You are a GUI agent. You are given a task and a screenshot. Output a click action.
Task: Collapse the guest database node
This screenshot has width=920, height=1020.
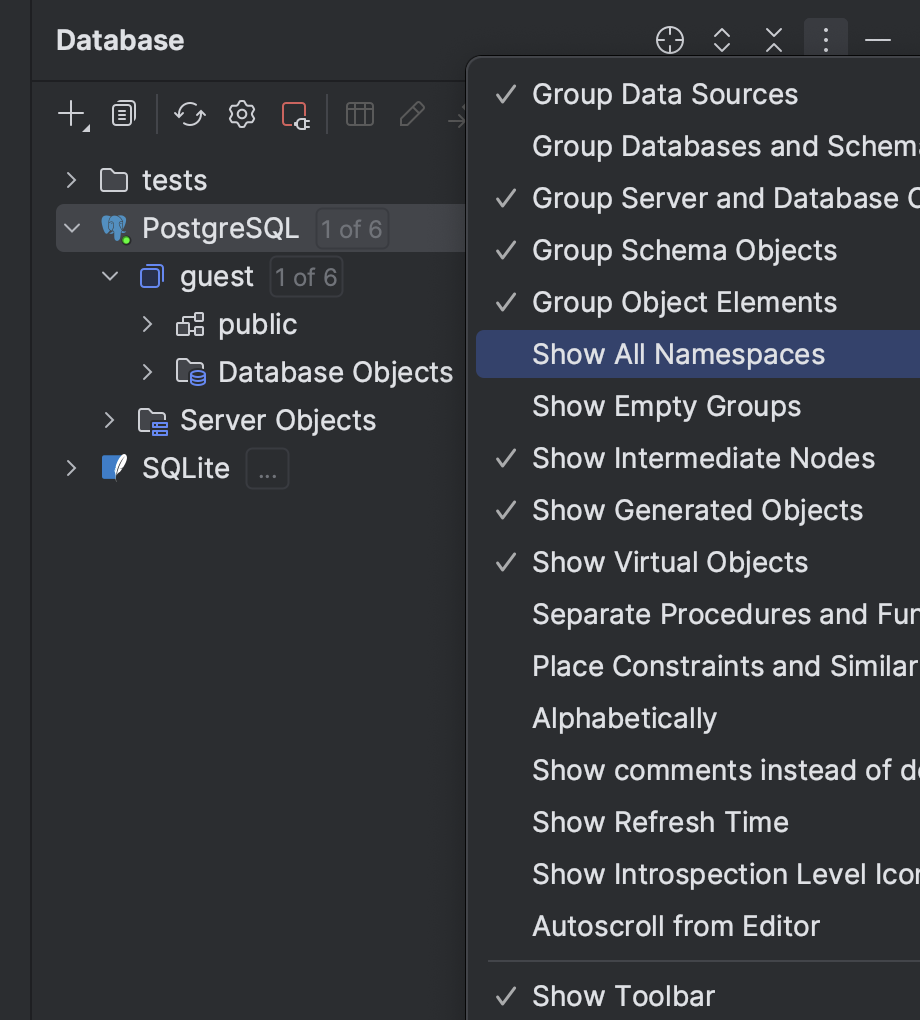(x=109, y=277)
